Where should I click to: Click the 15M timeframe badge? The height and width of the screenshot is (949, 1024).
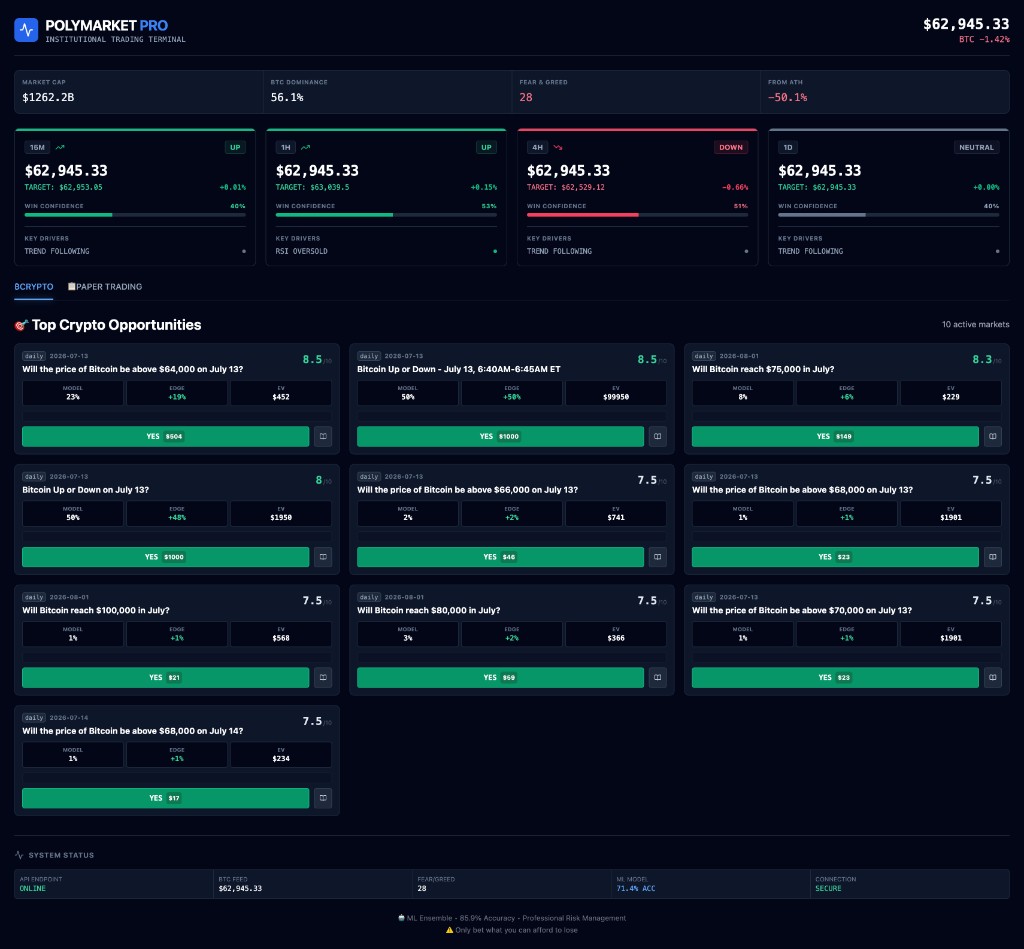click(x=37, y=148)
